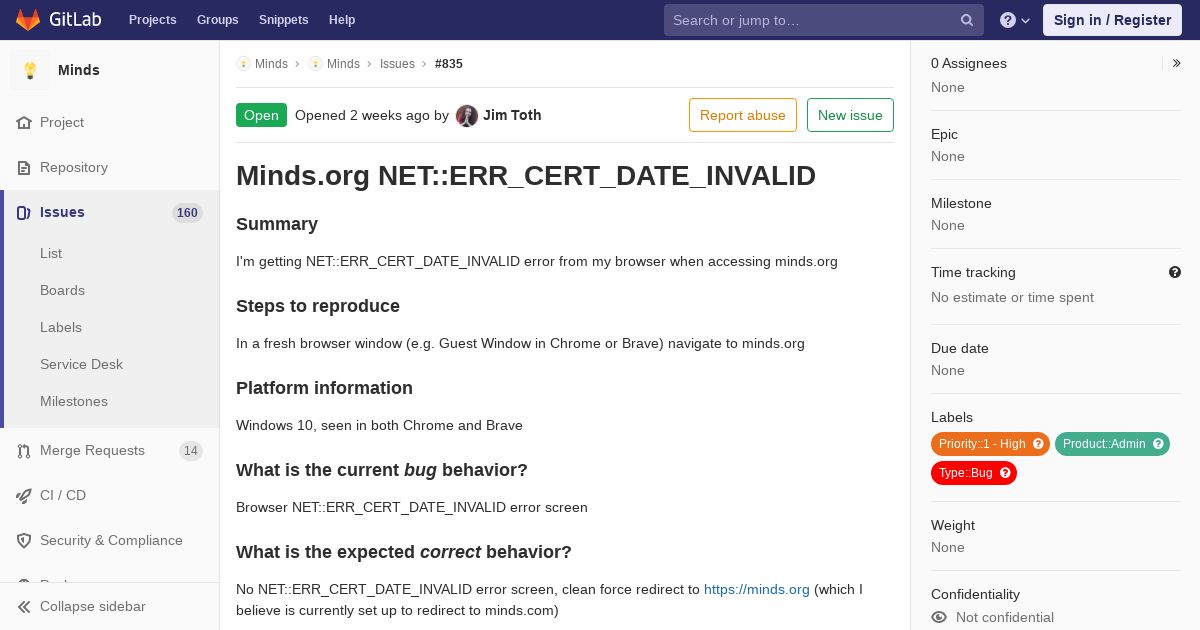Viewport: 1200px width, 630px height.
Task: Open the Repository sidebar item
Action: [110, 168]
